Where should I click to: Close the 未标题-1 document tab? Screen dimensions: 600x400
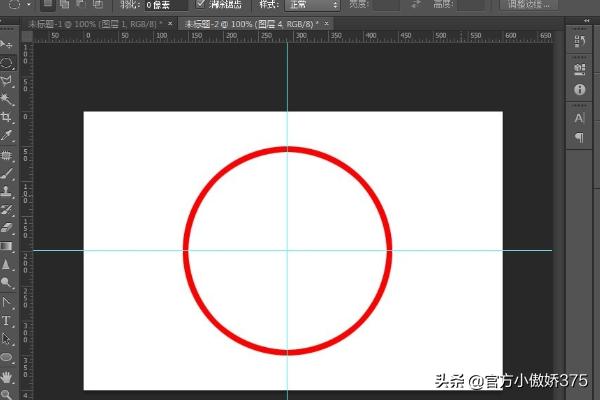coord(170,24)
